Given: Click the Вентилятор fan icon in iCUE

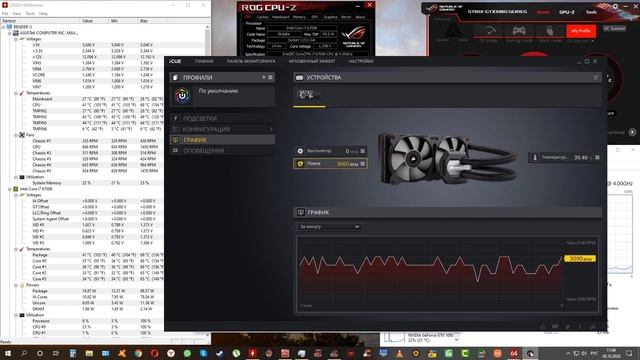Looking at the screenshot, I should point(300,151).
